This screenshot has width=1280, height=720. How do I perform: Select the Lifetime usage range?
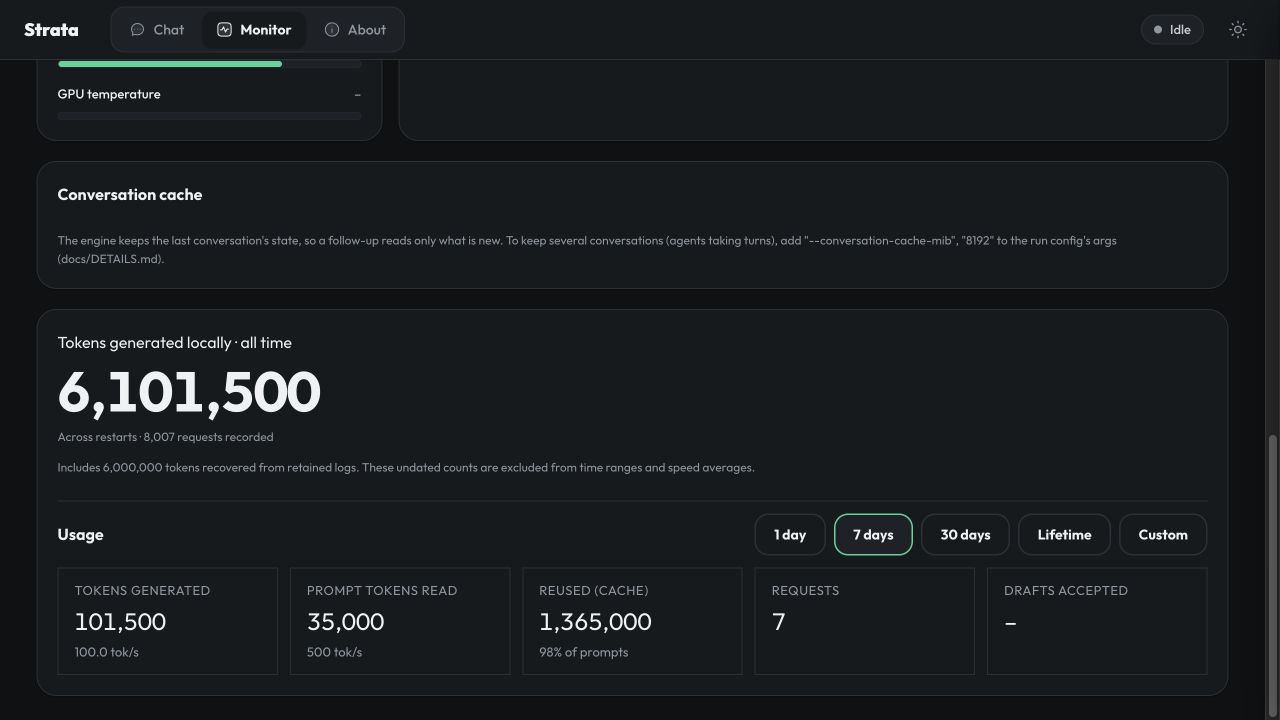(1064, 535)
